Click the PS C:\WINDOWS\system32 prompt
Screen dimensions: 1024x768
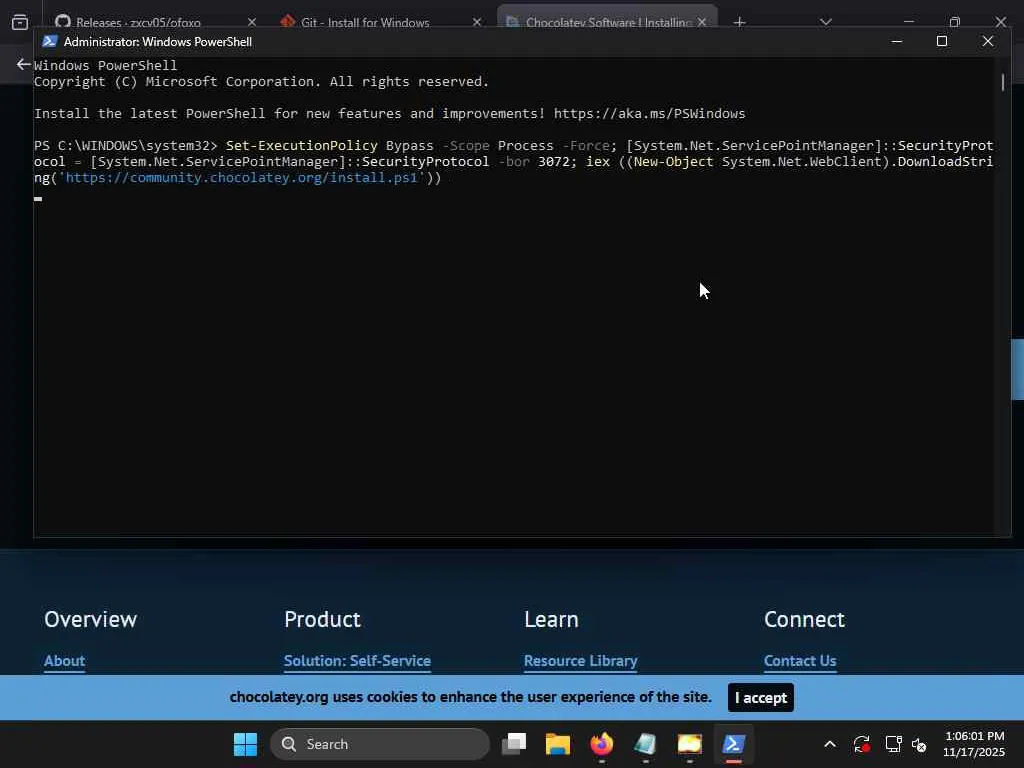125,146
